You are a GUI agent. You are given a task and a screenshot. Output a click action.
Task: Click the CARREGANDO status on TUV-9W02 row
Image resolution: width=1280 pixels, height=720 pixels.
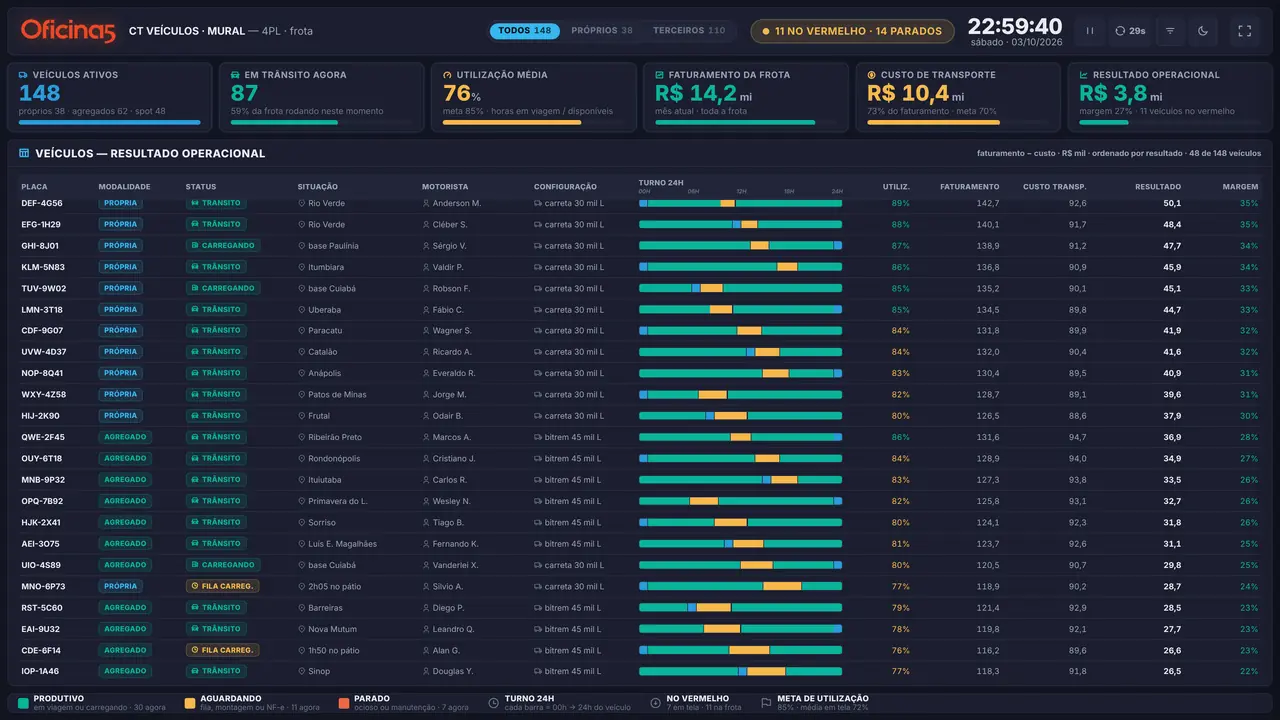pos(223,288)
